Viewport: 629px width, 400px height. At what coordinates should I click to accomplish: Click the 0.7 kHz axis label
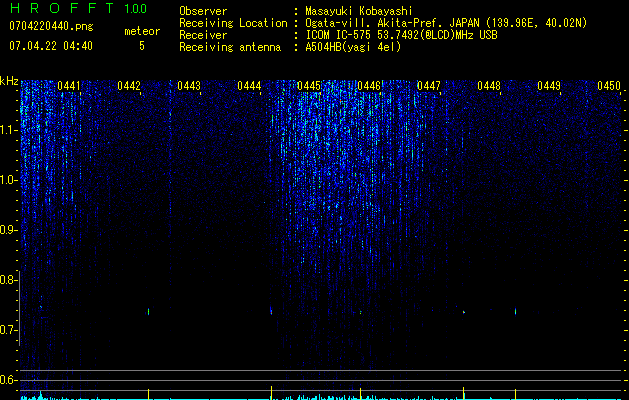tap(8, 330)
